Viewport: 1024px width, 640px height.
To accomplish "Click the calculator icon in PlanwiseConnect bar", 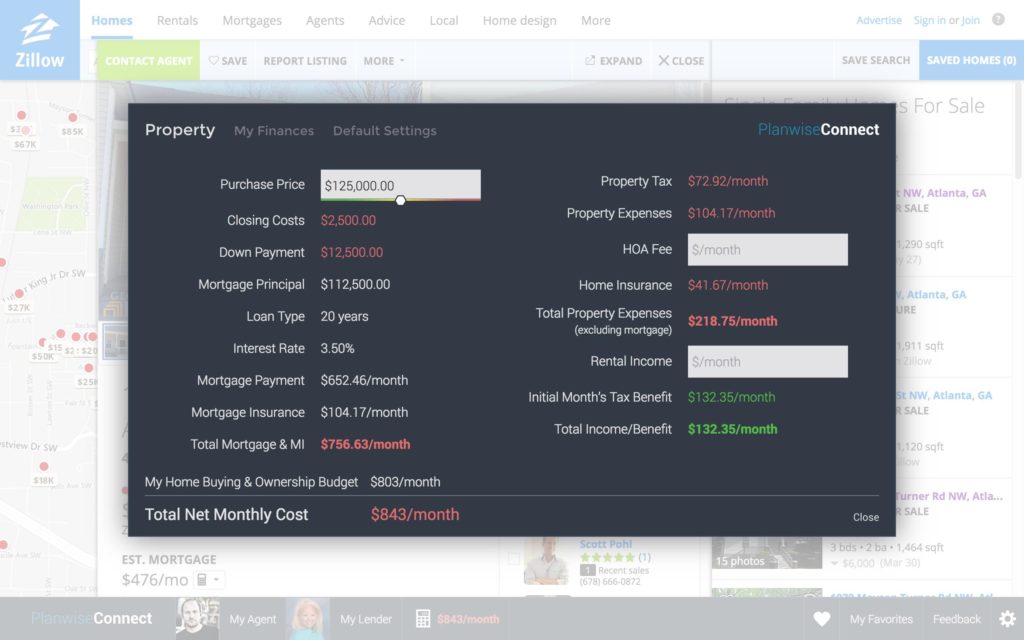I will pos(423,618).
